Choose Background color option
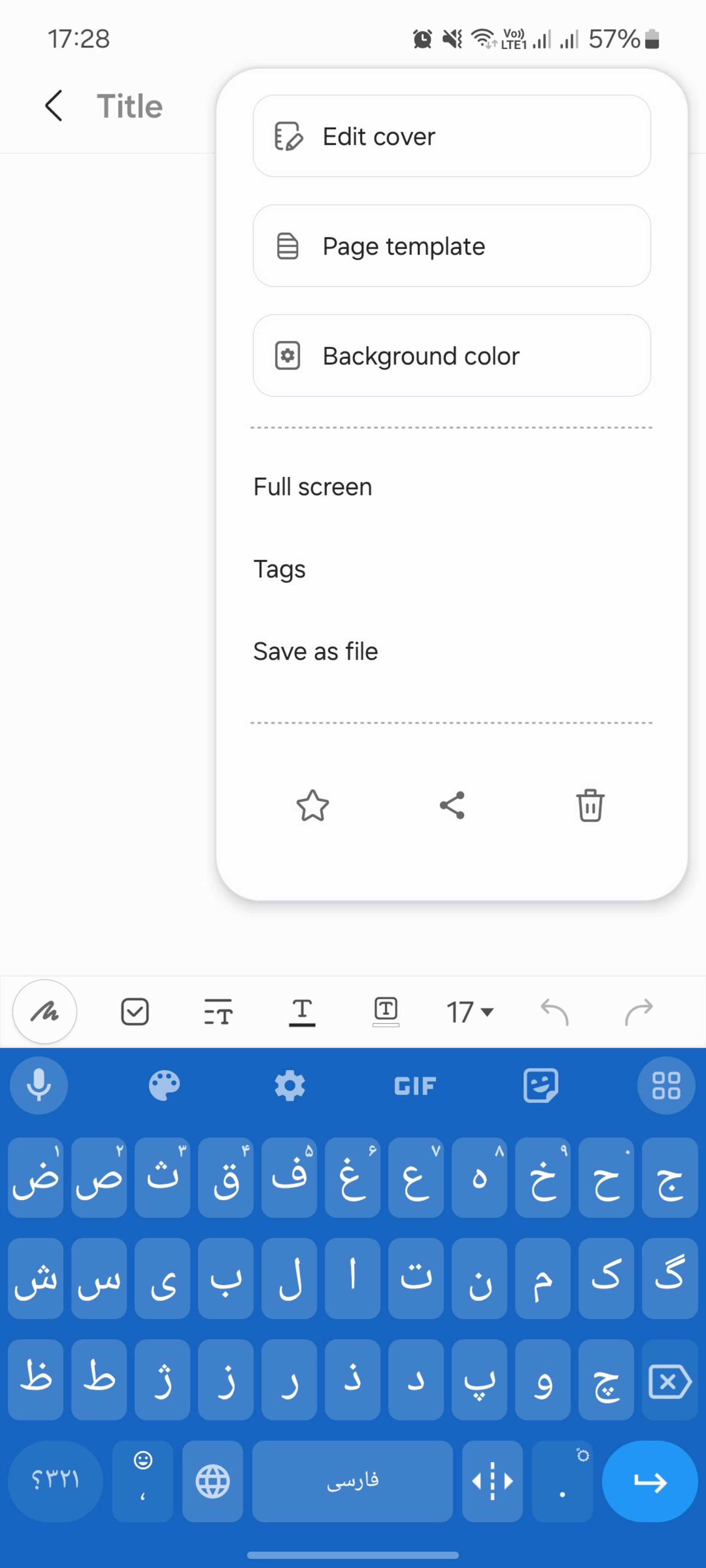 452,355
